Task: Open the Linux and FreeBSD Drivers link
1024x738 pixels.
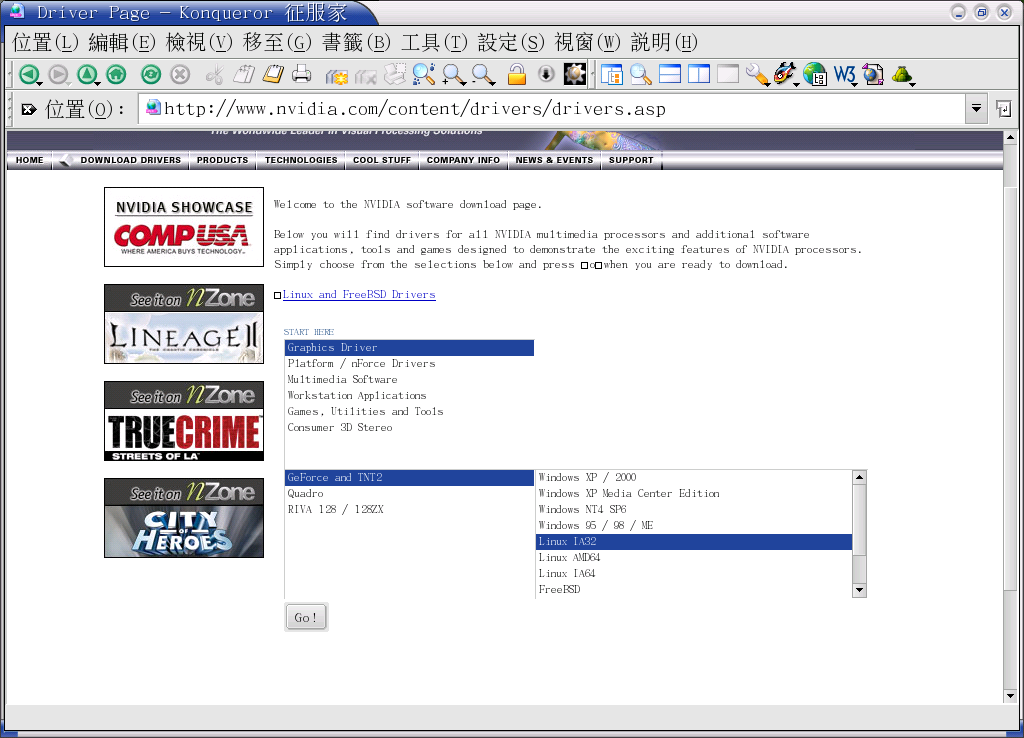Action: point(359,295)
